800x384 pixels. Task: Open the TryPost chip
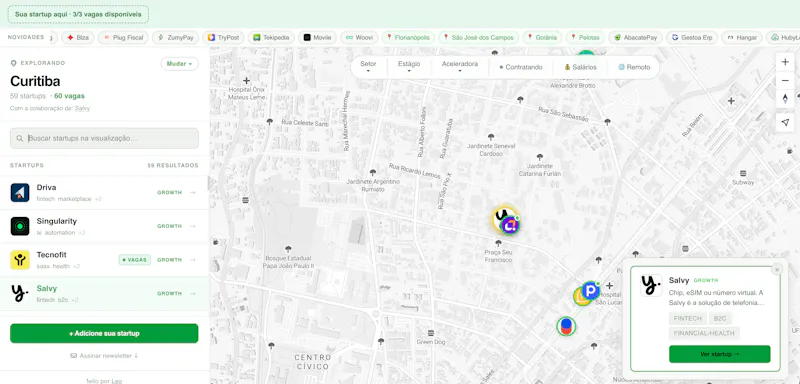(x=223, y=38)
